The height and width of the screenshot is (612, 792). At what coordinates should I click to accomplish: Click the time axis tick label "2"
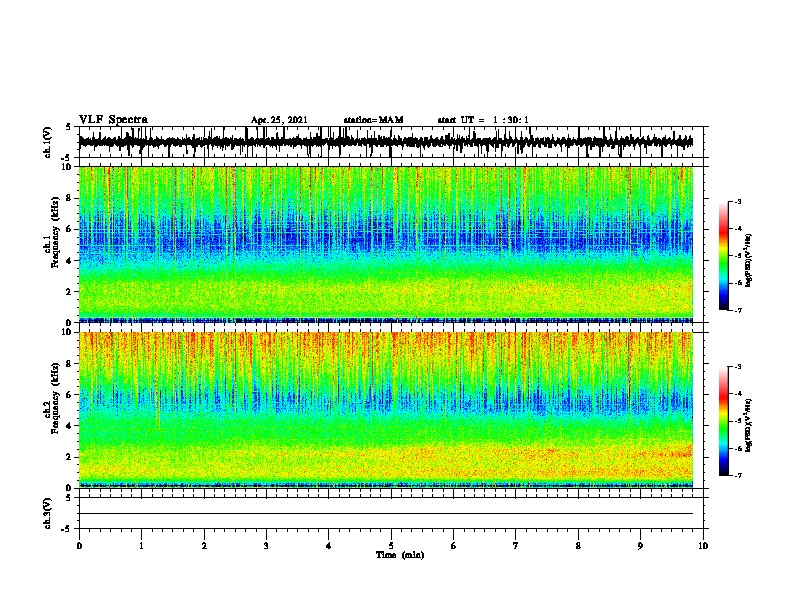pyautogui.click(x=204, y=546)
